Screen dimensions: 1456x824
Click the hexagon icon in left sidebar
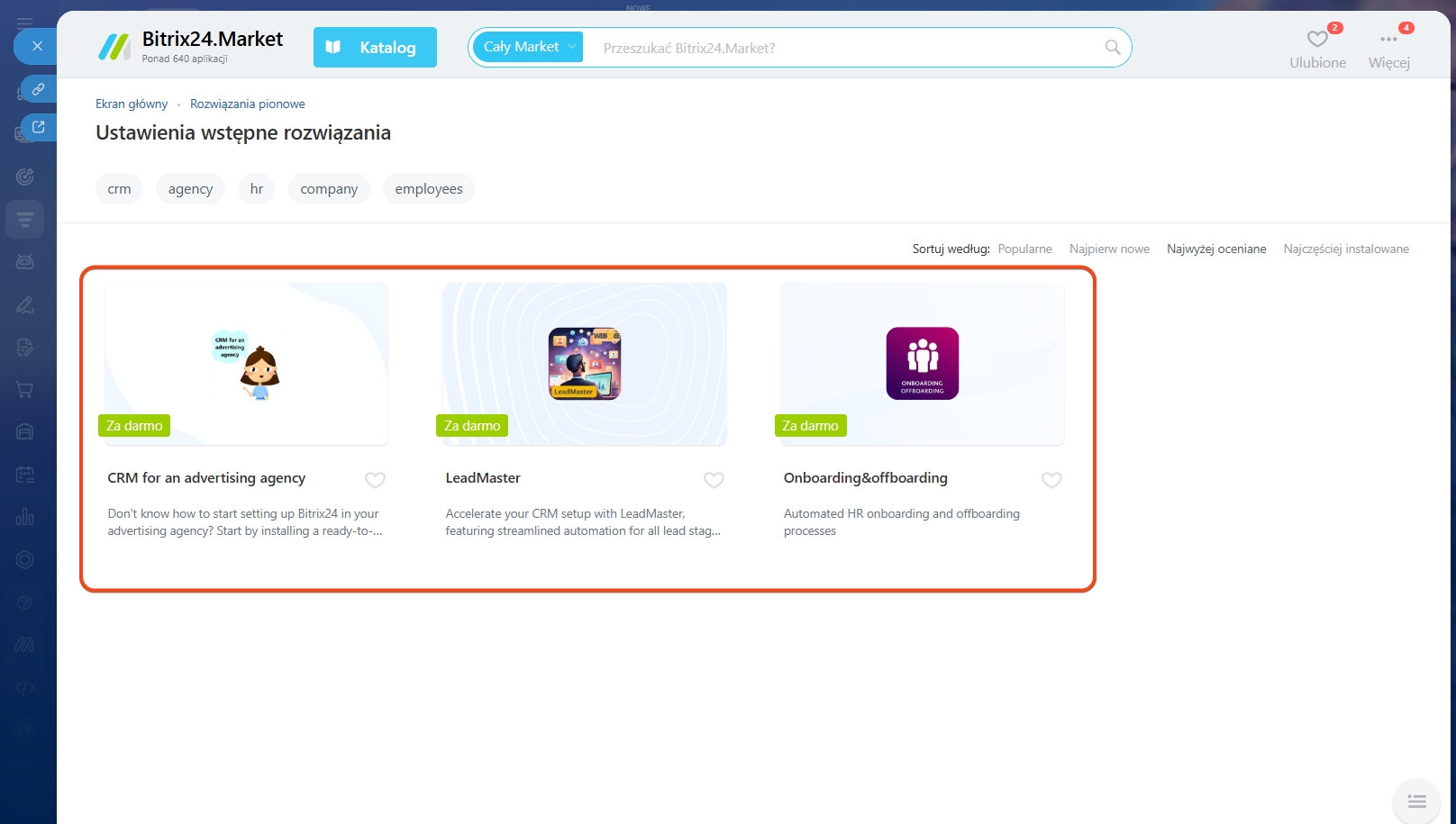[x=25, y=559]
